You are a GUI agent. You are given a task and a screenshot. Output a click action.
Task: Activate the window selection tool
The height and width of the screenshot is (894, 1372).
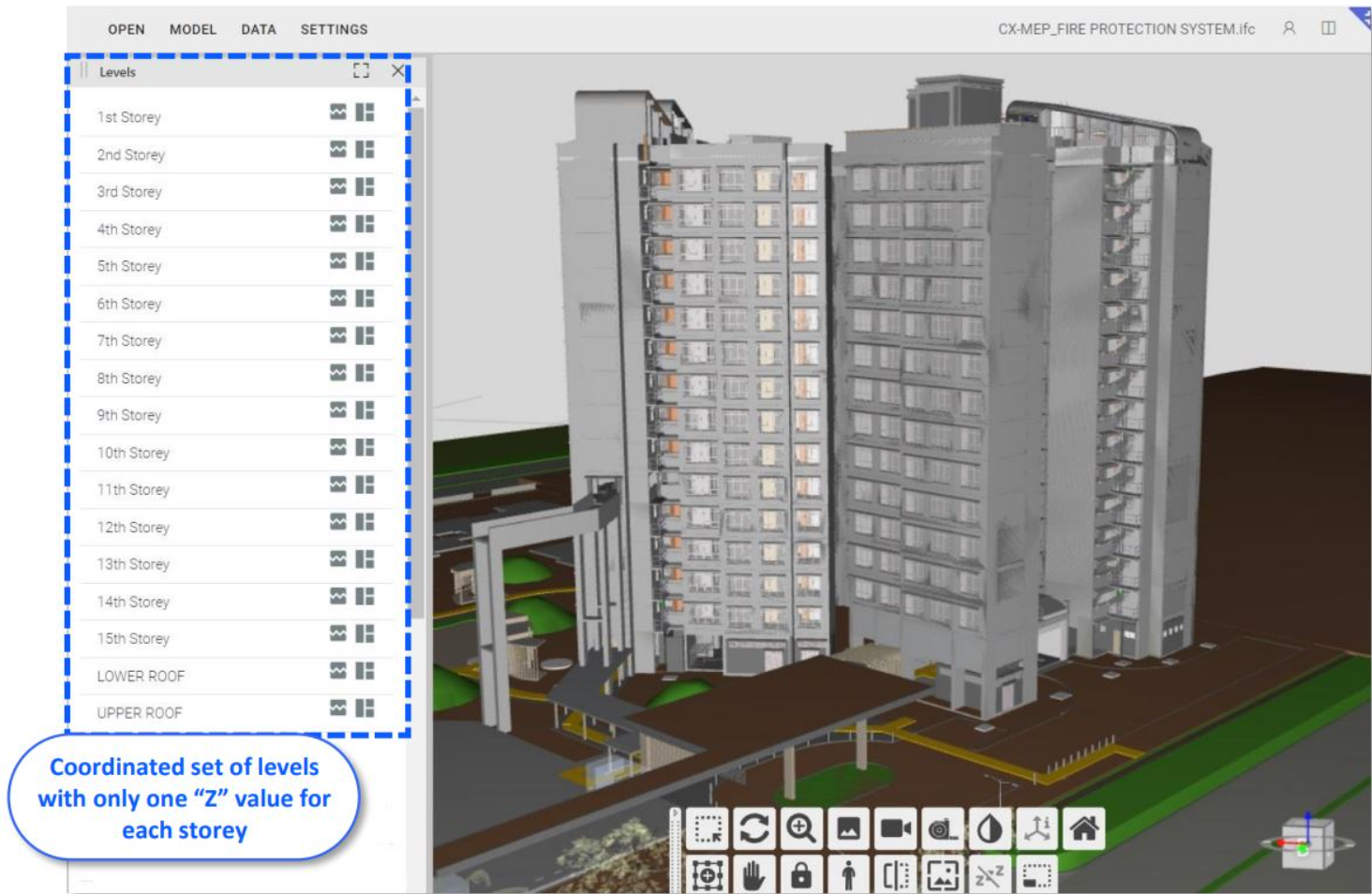click(708, 829)
